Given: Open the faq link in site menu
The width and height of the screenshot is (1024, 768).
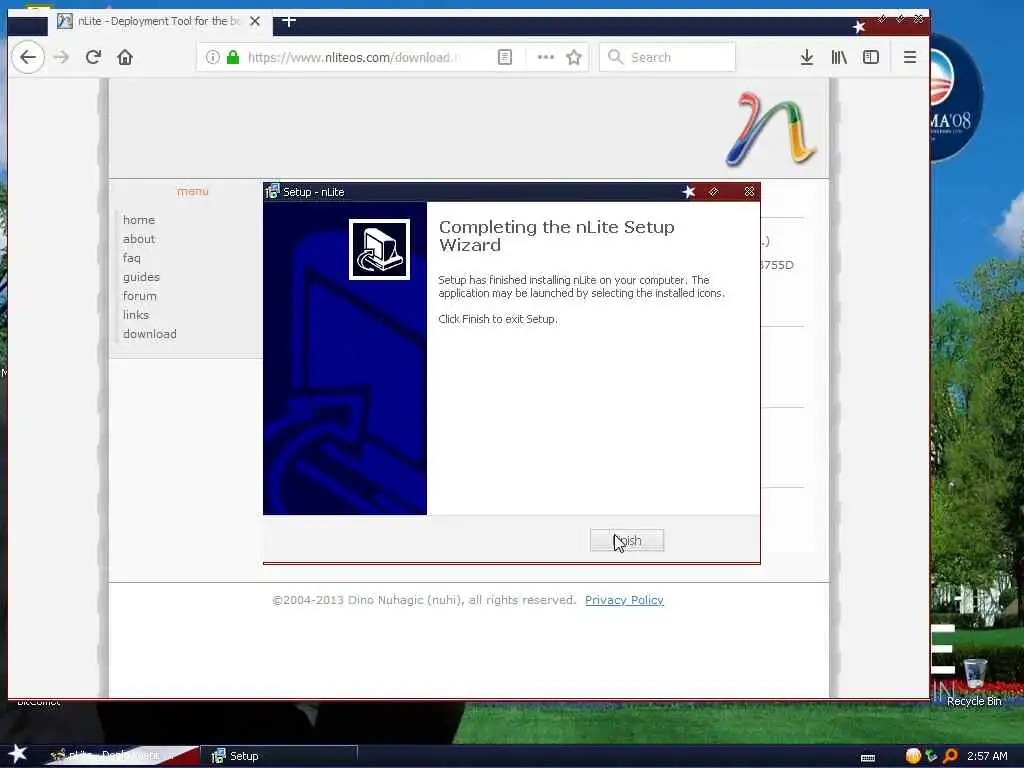Looking at the screenshot, I should point(131,258).
